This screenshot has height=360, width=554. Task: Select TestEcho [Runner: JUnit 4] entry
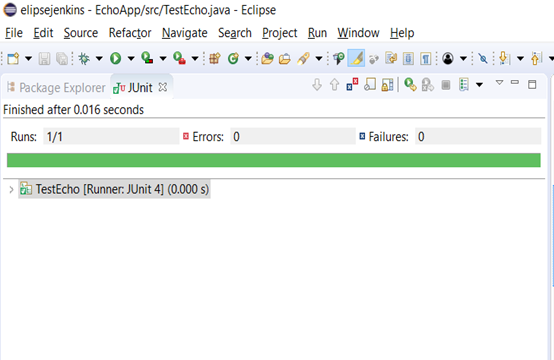pos(114,189)
